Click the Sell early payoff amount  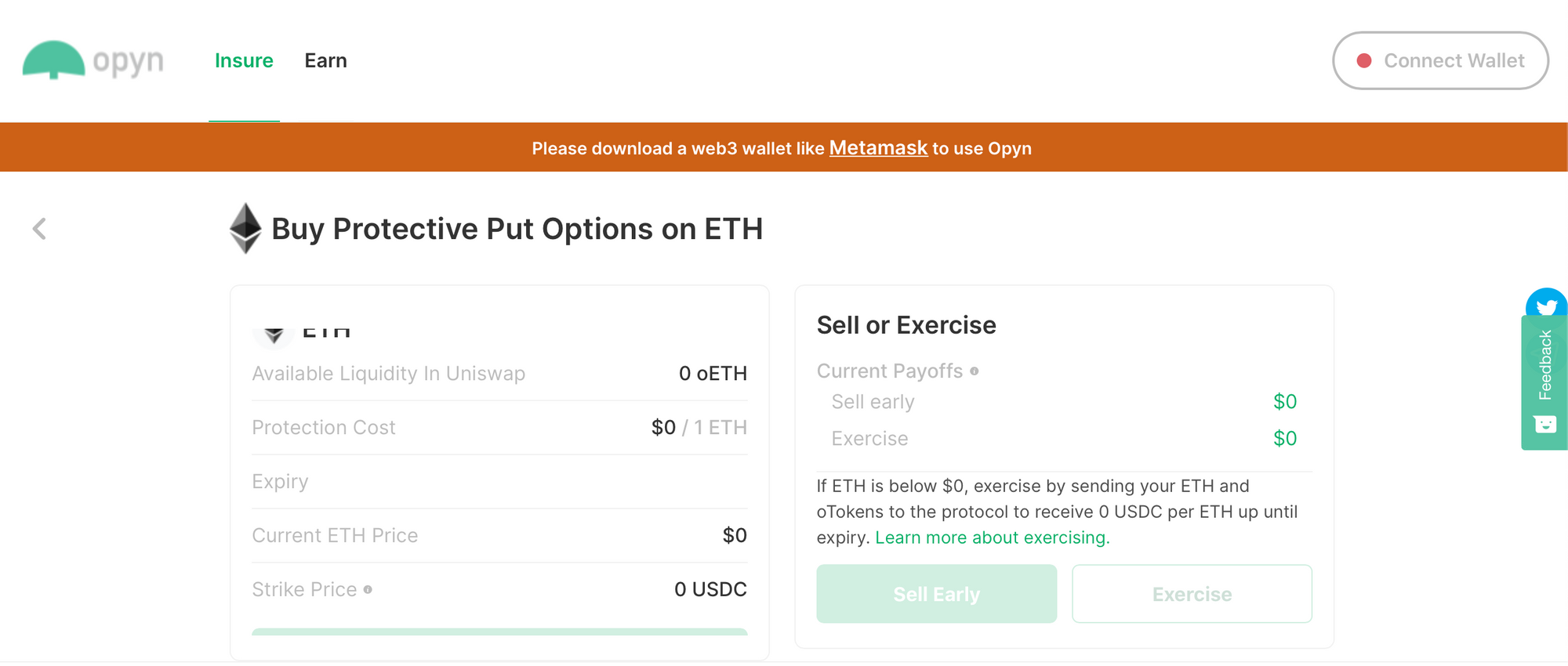click(1284, 402)
